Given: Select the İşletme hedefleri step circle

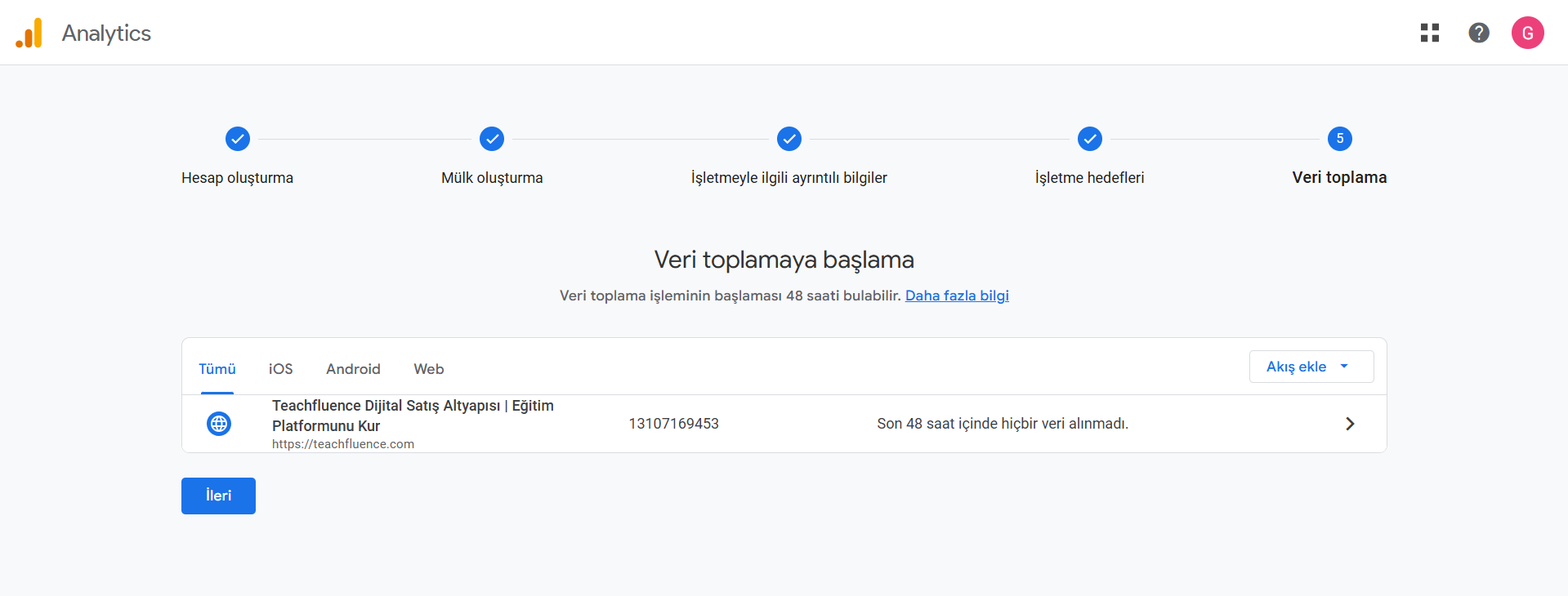Looking at the screenshot, I should pos(1089,139).
